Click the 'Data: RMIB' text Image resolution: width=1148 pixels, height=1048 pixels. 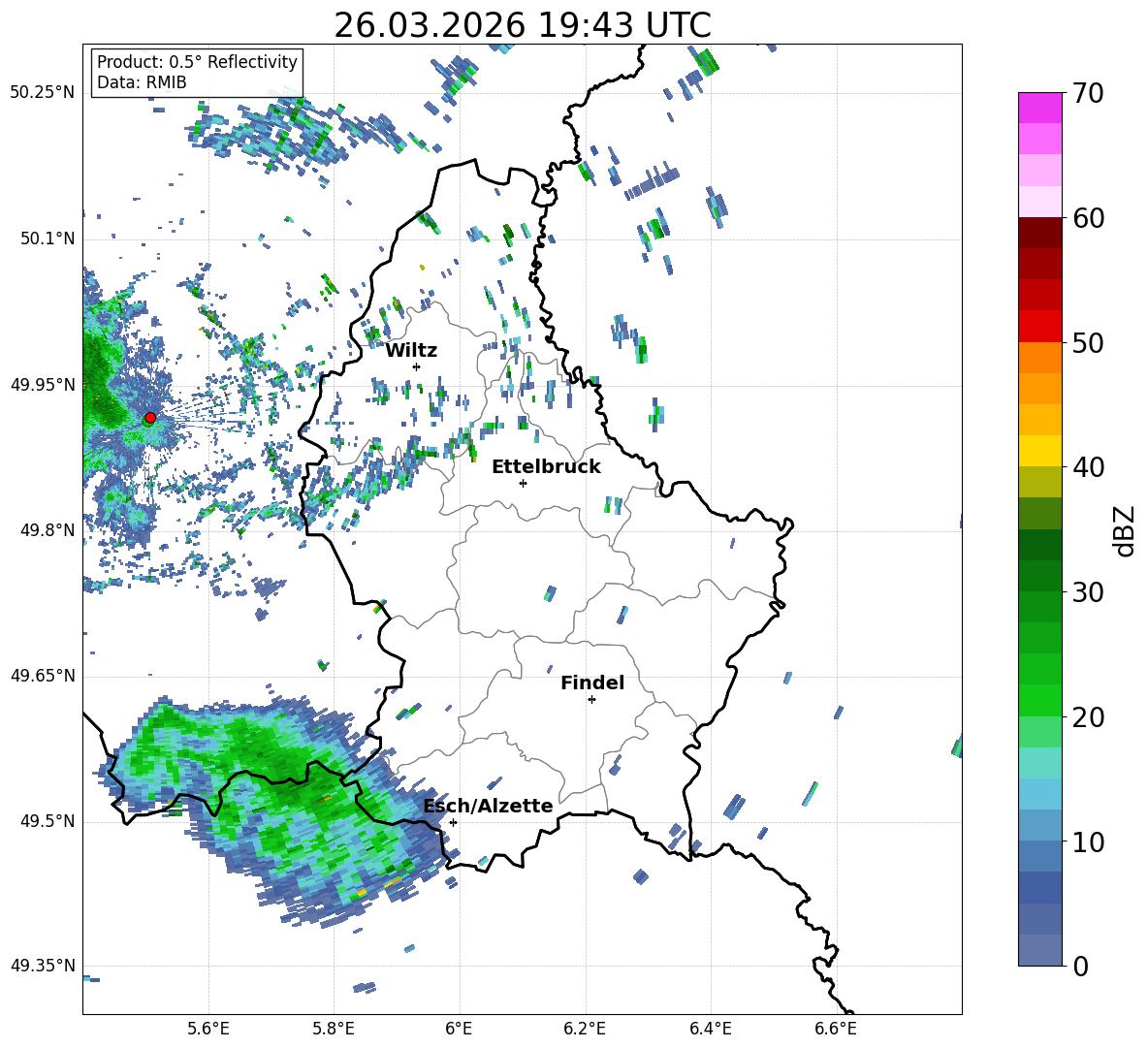coord(142,82)
